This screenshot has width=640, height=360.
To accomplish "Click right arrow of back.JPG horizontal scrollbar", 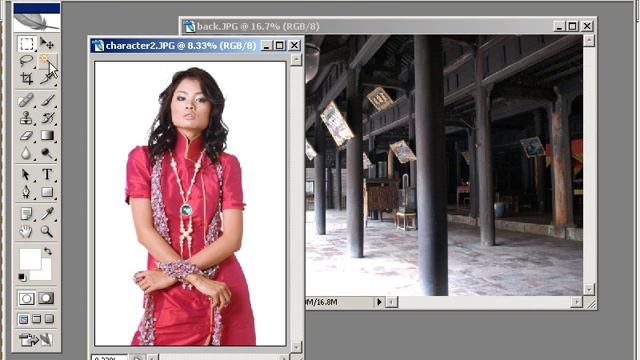I will coord(576,302).
